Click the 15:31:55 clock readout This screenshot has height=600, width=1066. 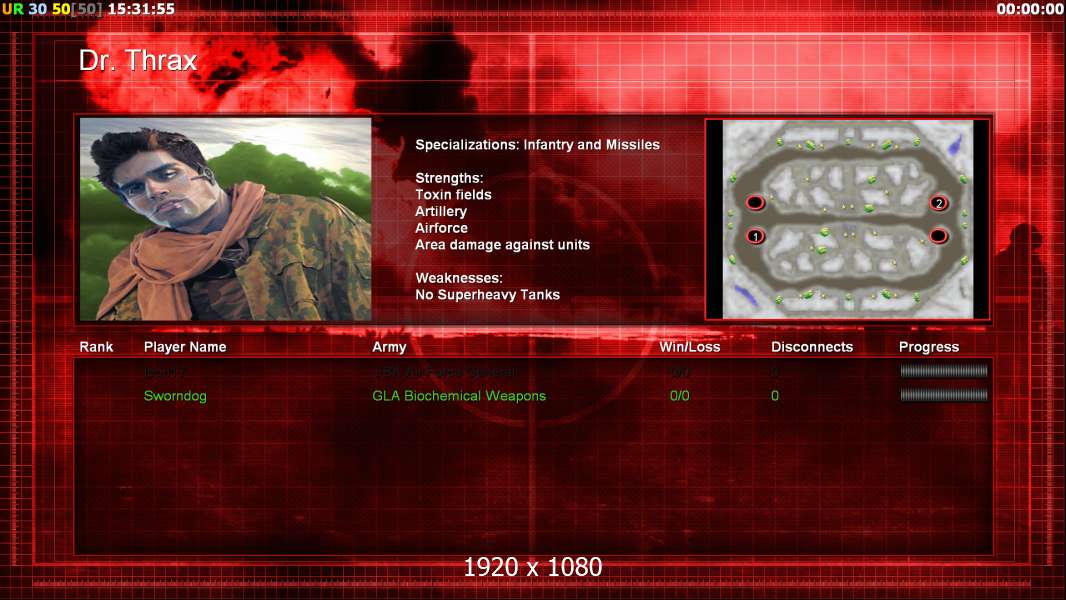tap(141, 9)
